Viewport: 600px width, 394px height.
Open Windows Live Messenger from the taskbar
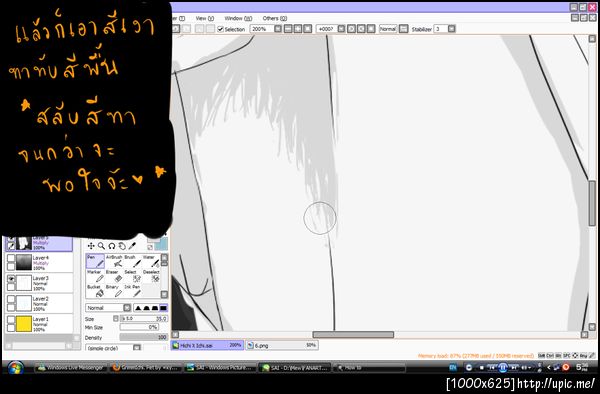pos(70,368)
